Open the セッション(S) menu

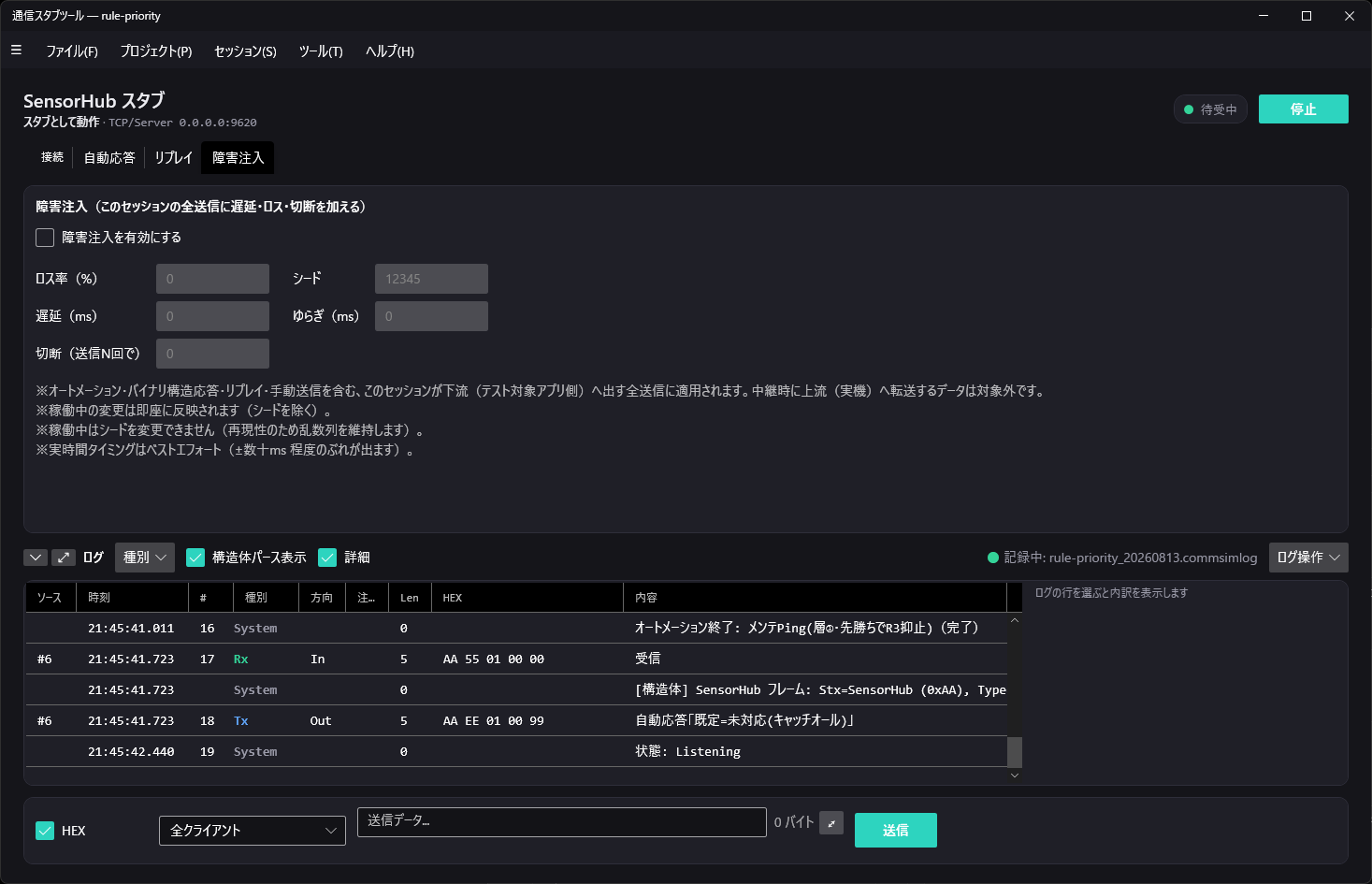(x=245, y=51)
